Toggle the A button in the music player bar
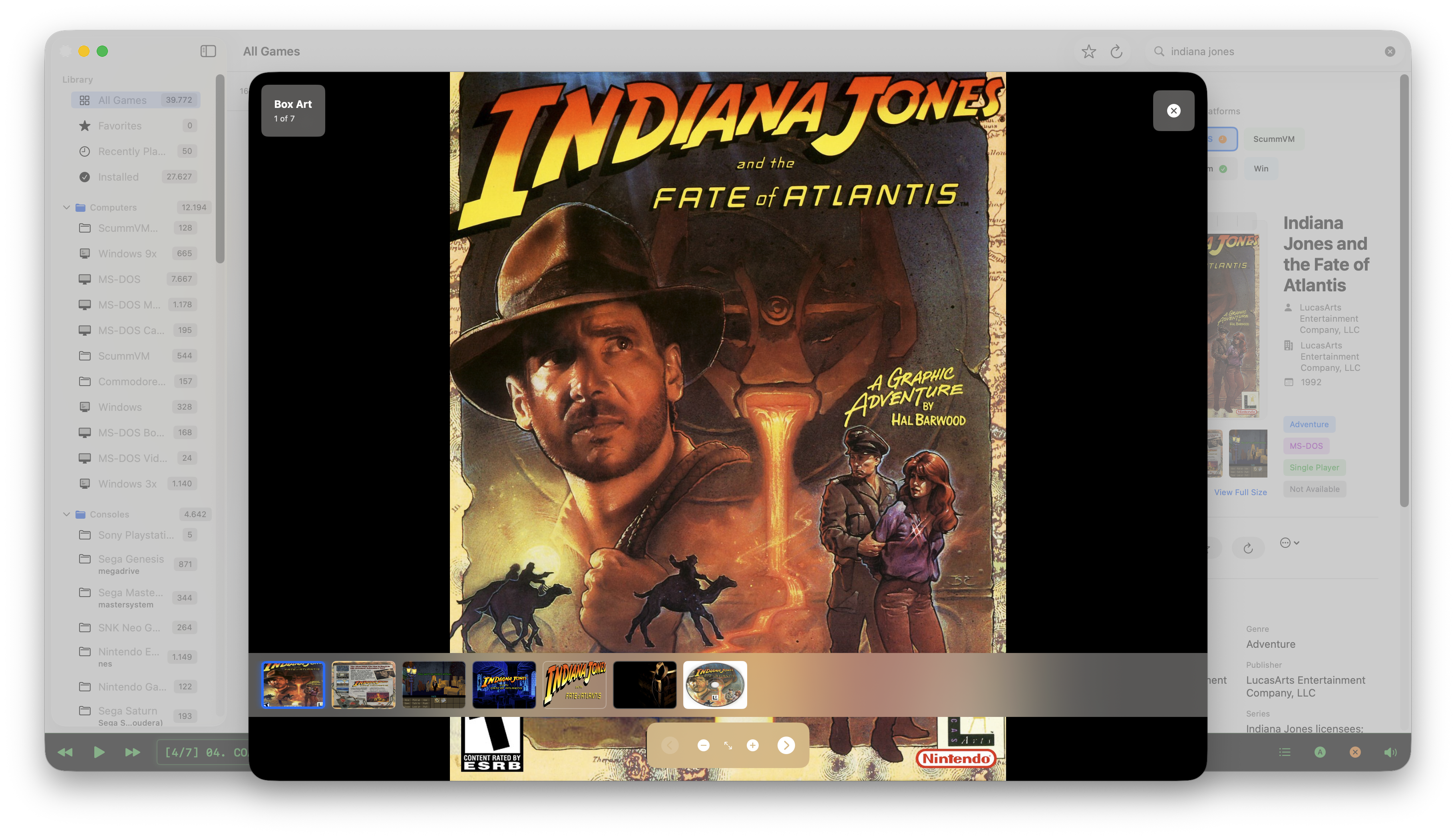 click(x=1321, y=752)
